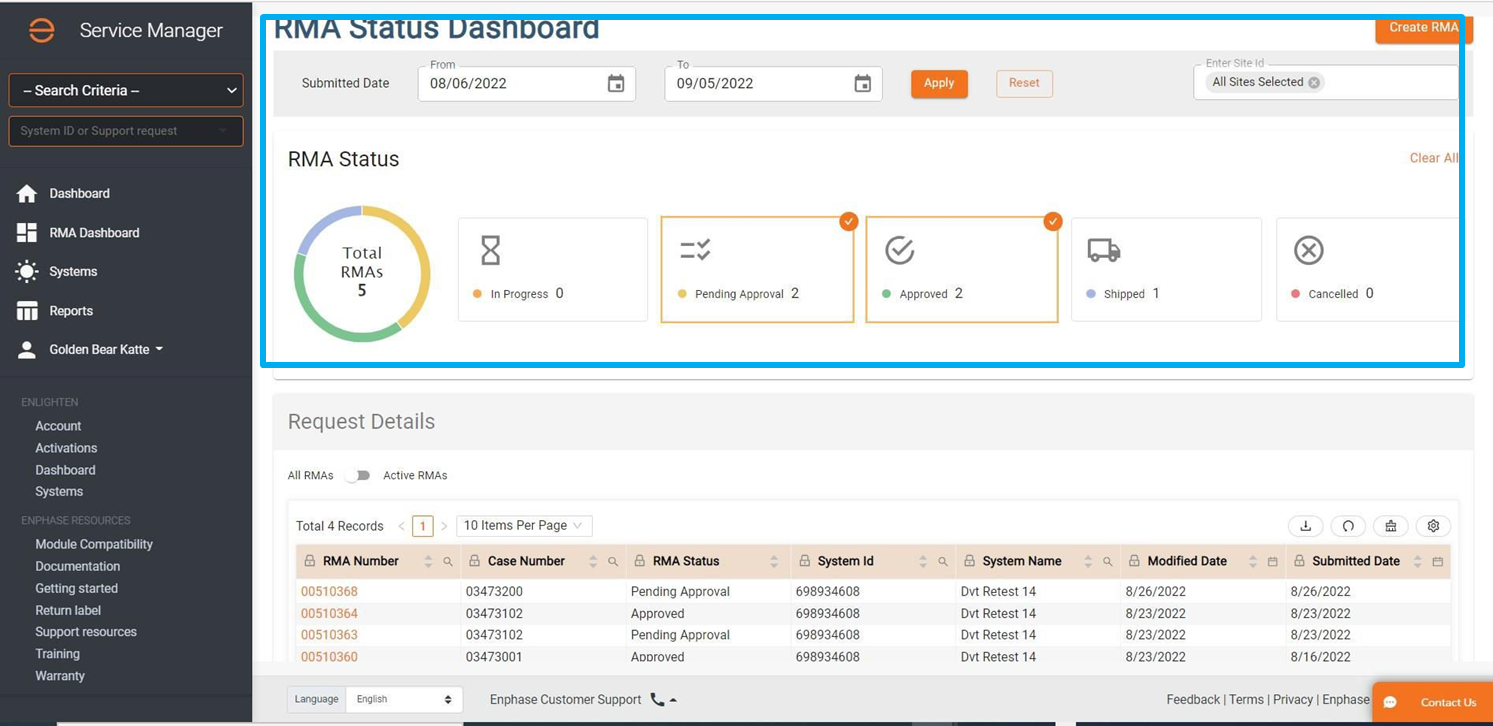Open search filter for RMA Number column
1493x726 pixels.
tap(448, 562)
